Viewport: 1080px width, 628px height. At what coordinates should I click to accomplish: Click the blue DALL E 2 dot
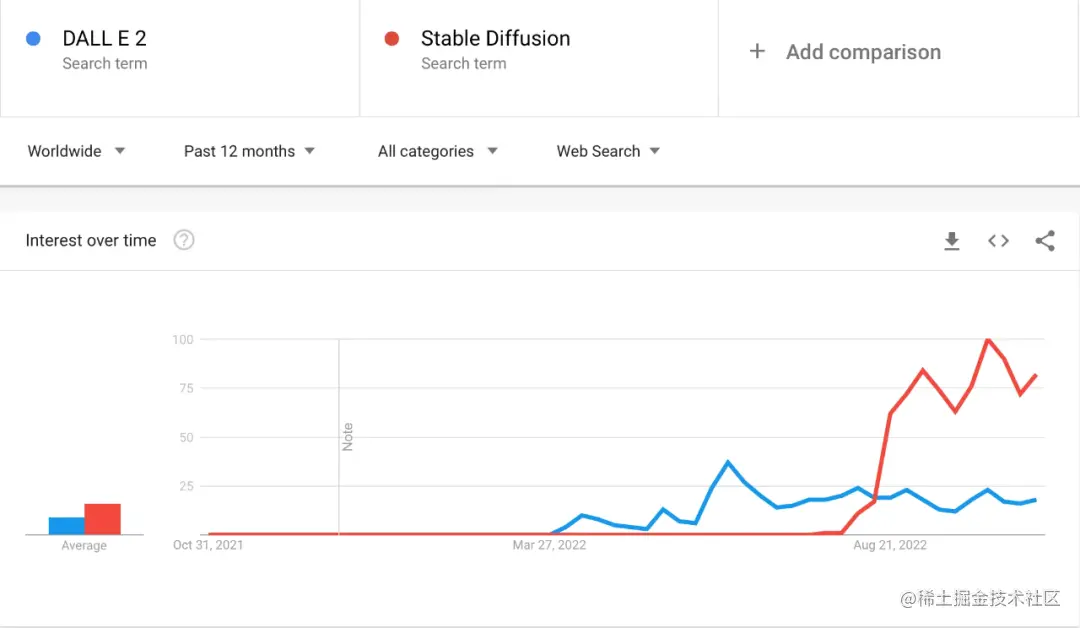pos(33,39)
